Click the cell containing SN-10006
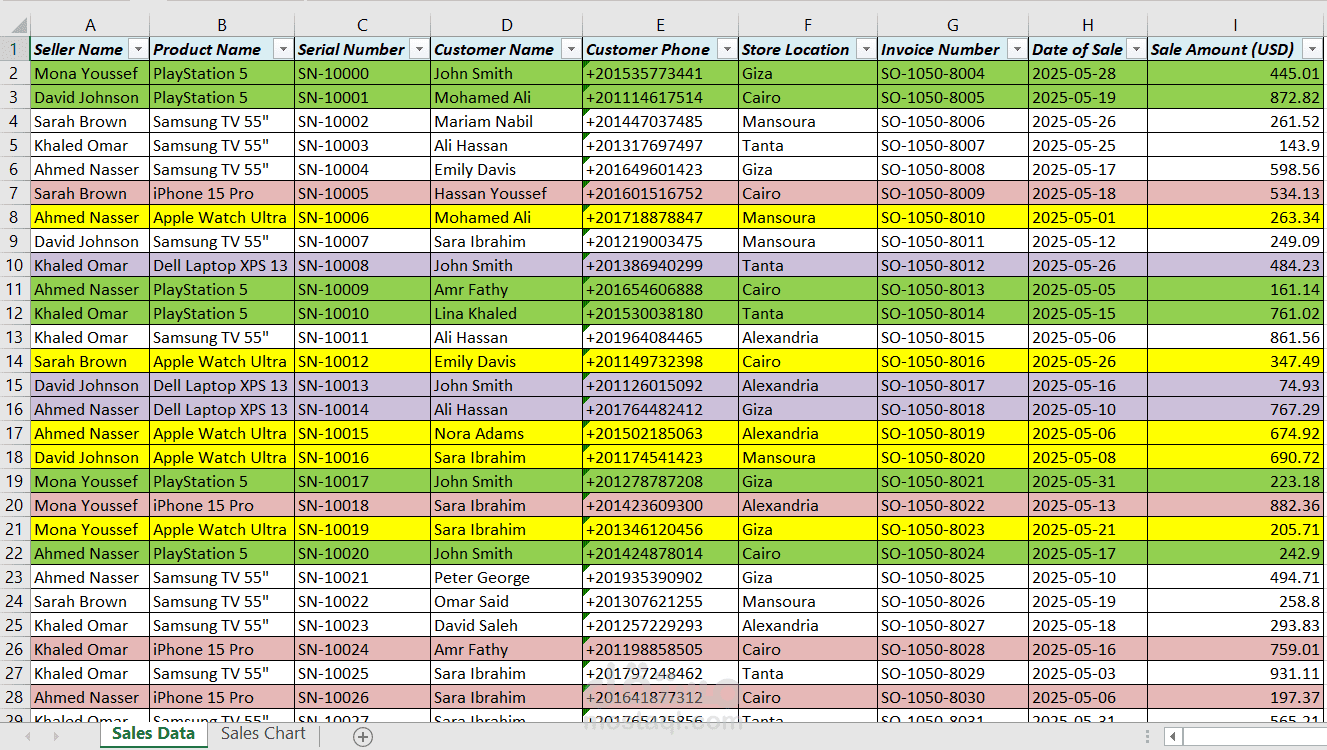Image resolution: width=1327 pixels, height=750 pixels. click(x=362, y=217)
